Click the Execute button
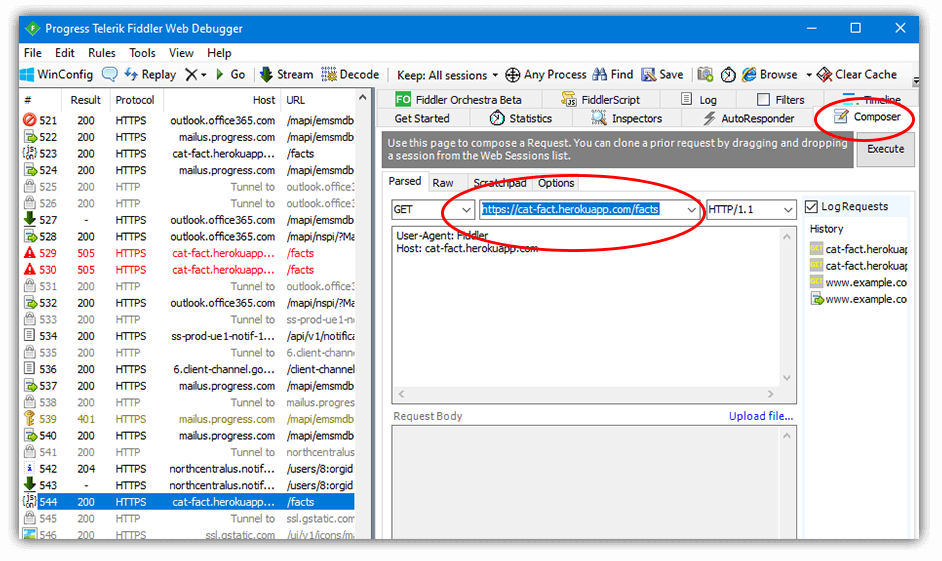 pyautogui.click(x=885, y=149)
